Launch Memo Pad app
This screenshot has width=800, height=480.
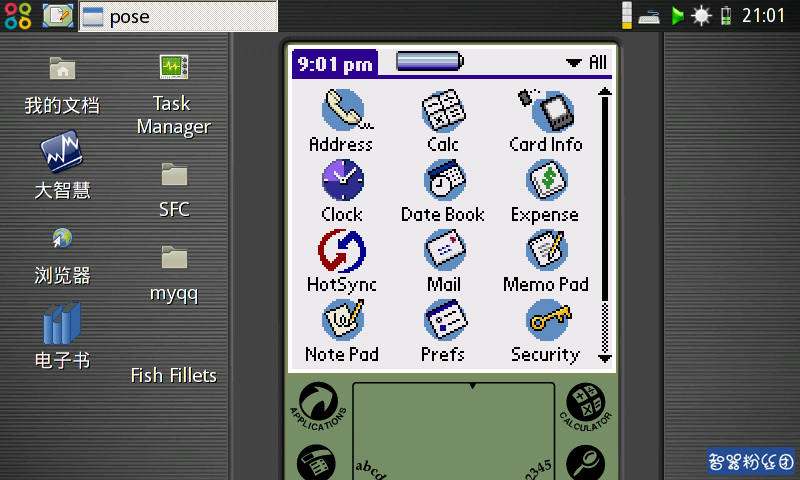tap(546, 261)
